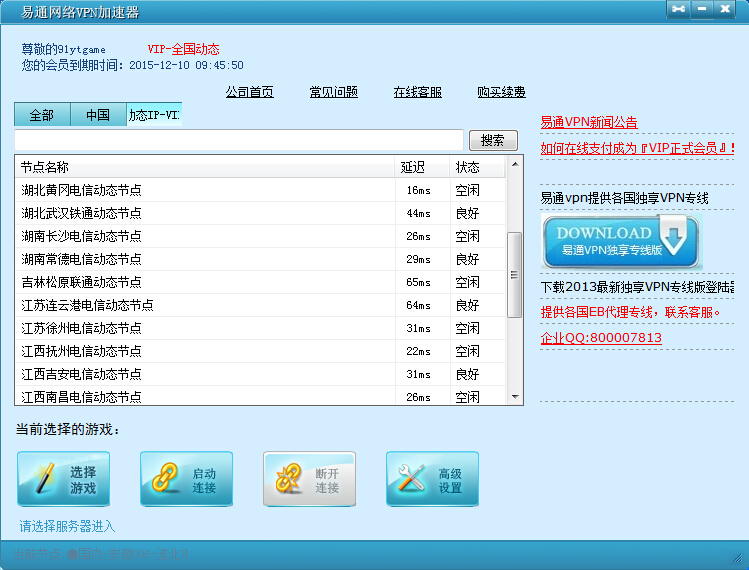Click the 请选择服务器进入 status text

coord(67,527)
